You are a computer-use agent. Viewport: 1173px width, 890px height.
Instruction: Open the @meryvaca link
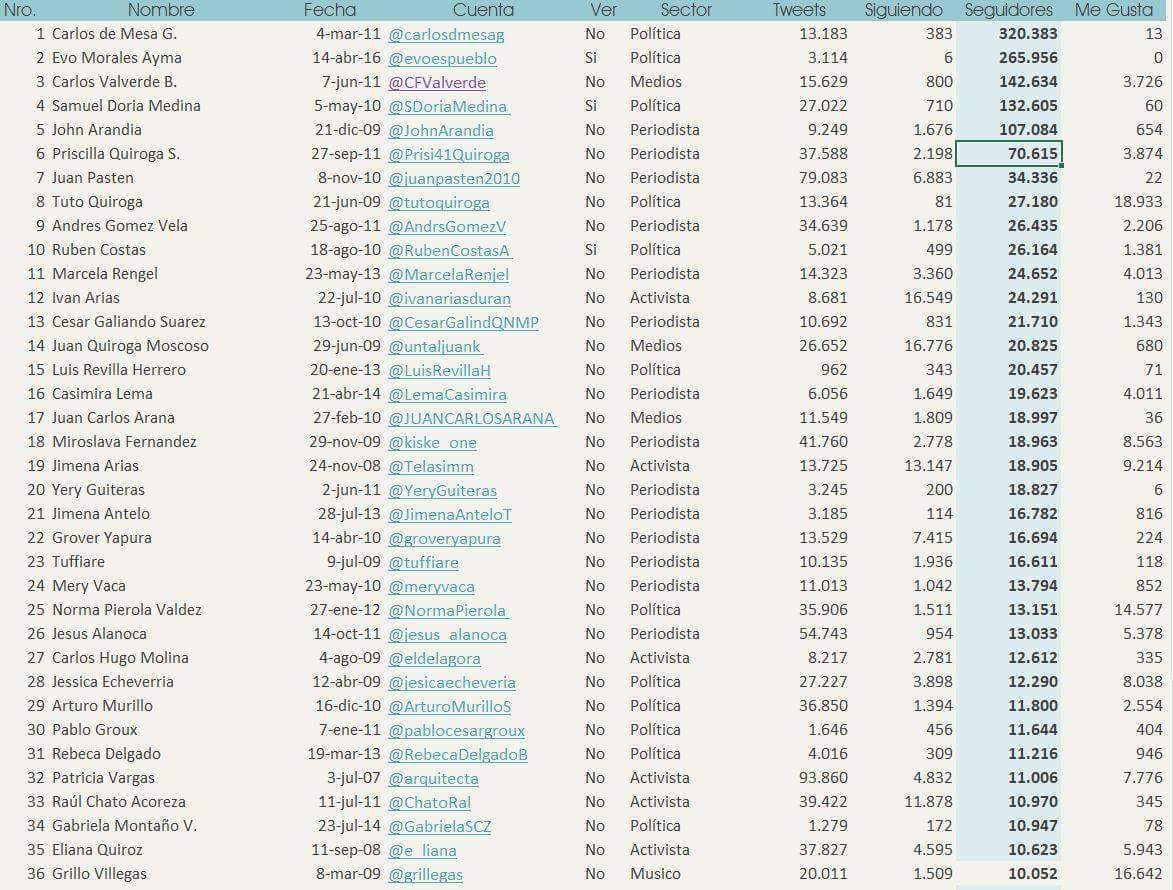[432, 586]
